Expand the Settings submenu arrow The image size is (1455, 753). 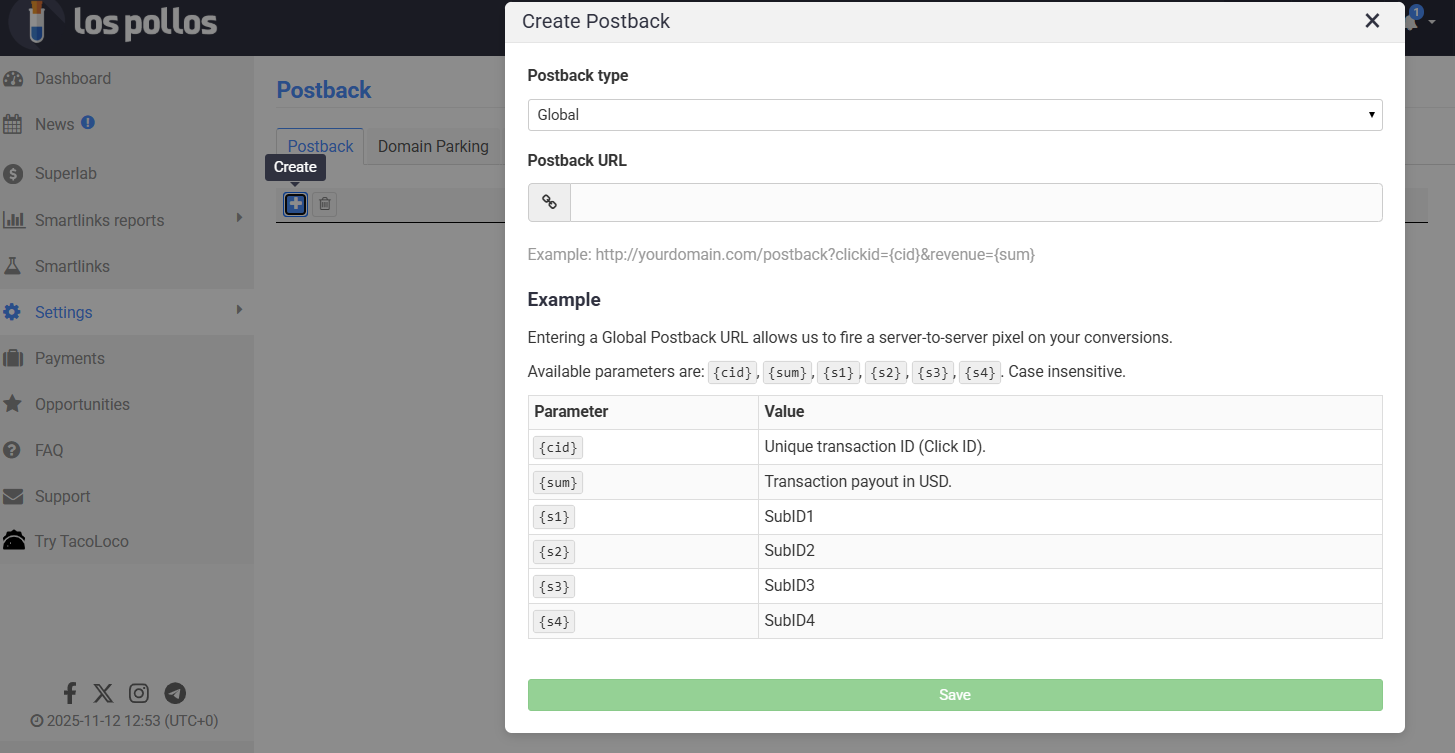click(239, 311)
